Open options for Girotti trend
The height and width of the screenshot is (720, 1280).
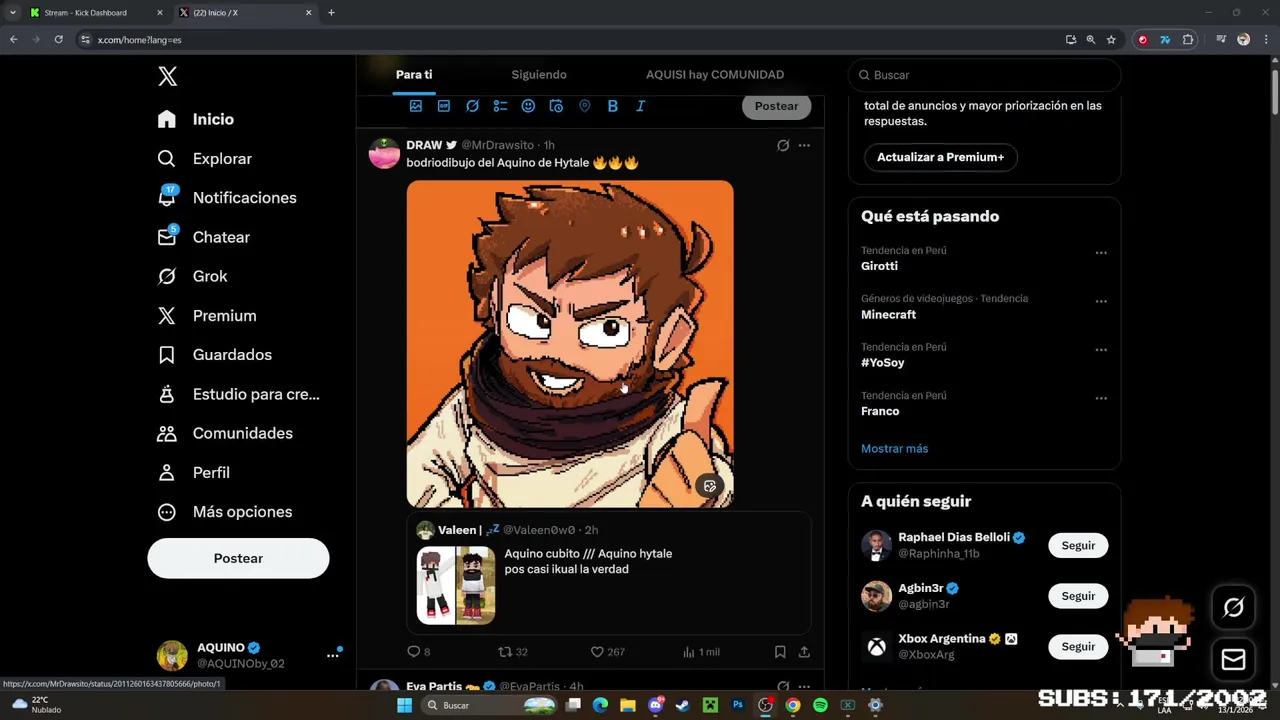coord(1101,253)
